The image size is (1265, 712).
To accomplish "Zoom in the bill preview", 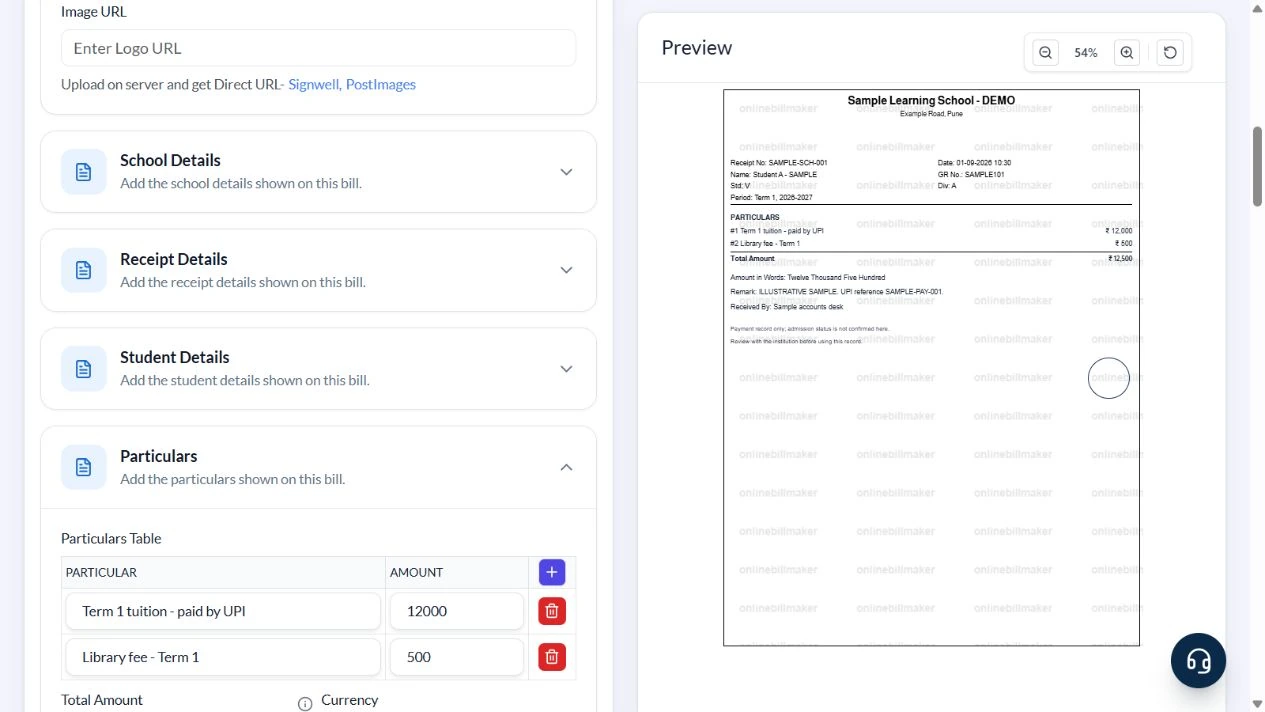I will tap(1127, 53).
